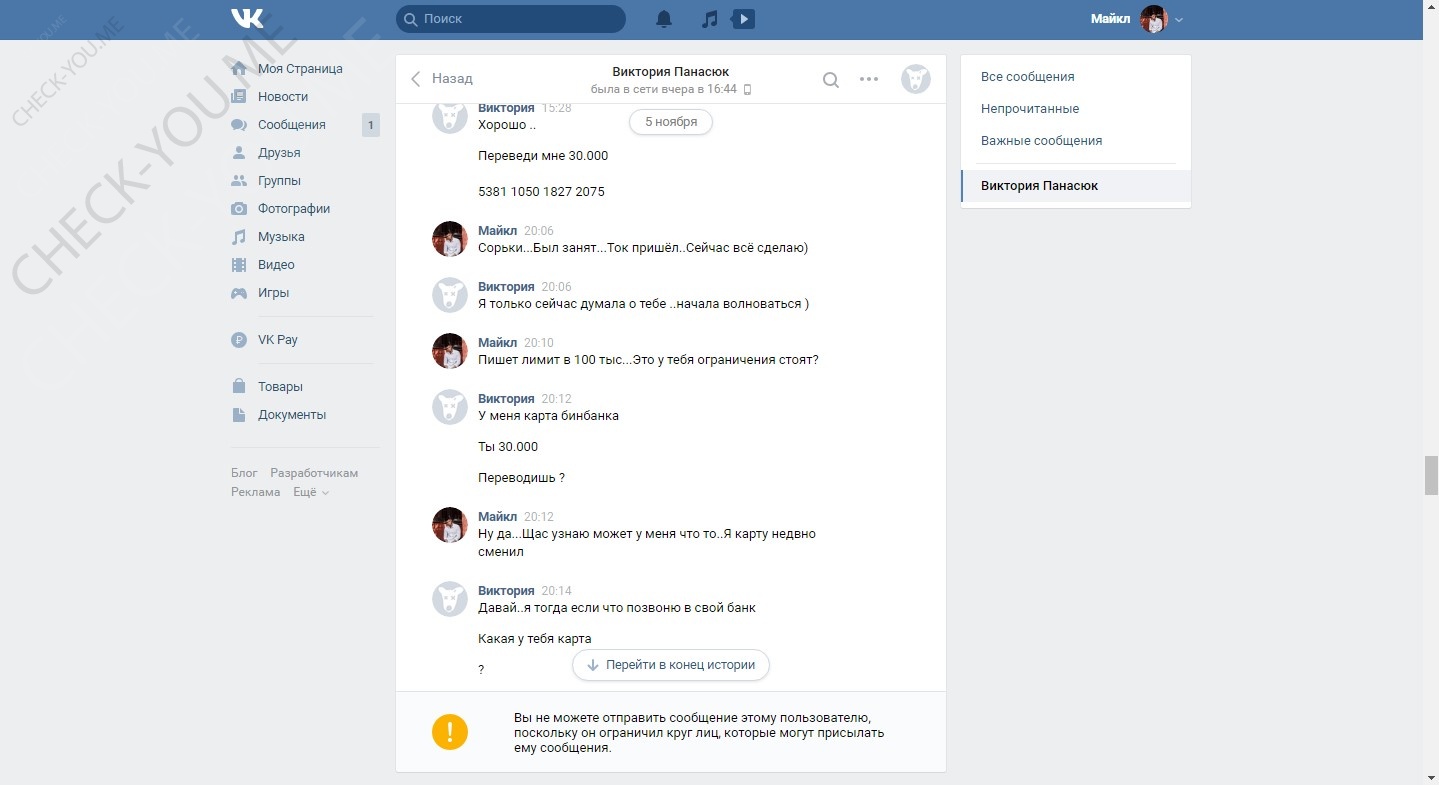Open Группы in the sidebar
This screenshot has height=785, width=1439.
[279, 181]
